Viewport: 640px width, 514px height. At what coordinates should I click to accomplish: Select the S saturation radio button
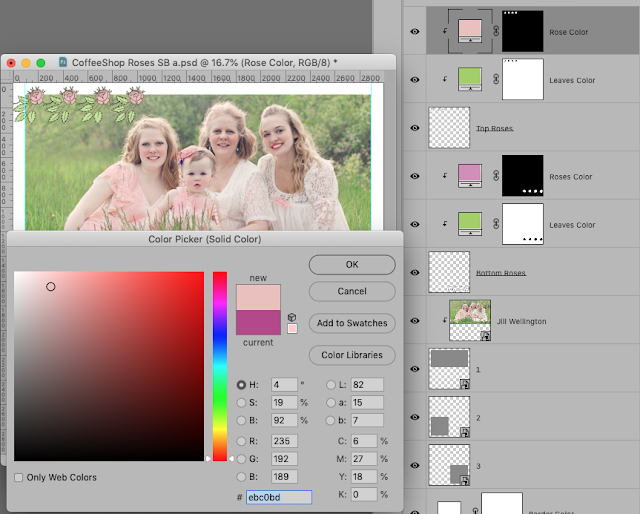[x=241, y=403]
